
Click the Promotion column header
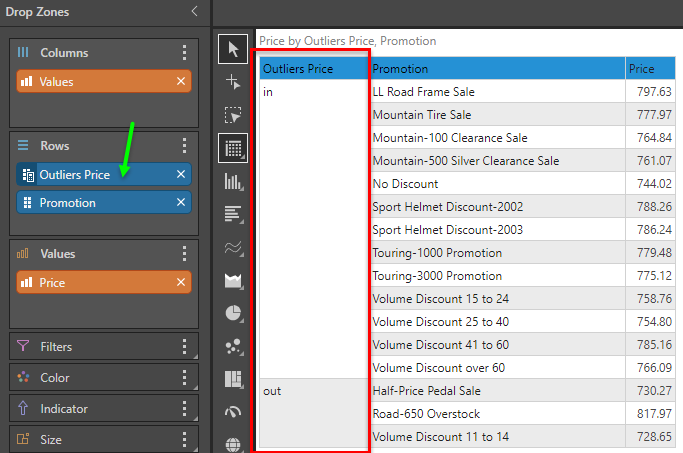[x=497, y=69]
